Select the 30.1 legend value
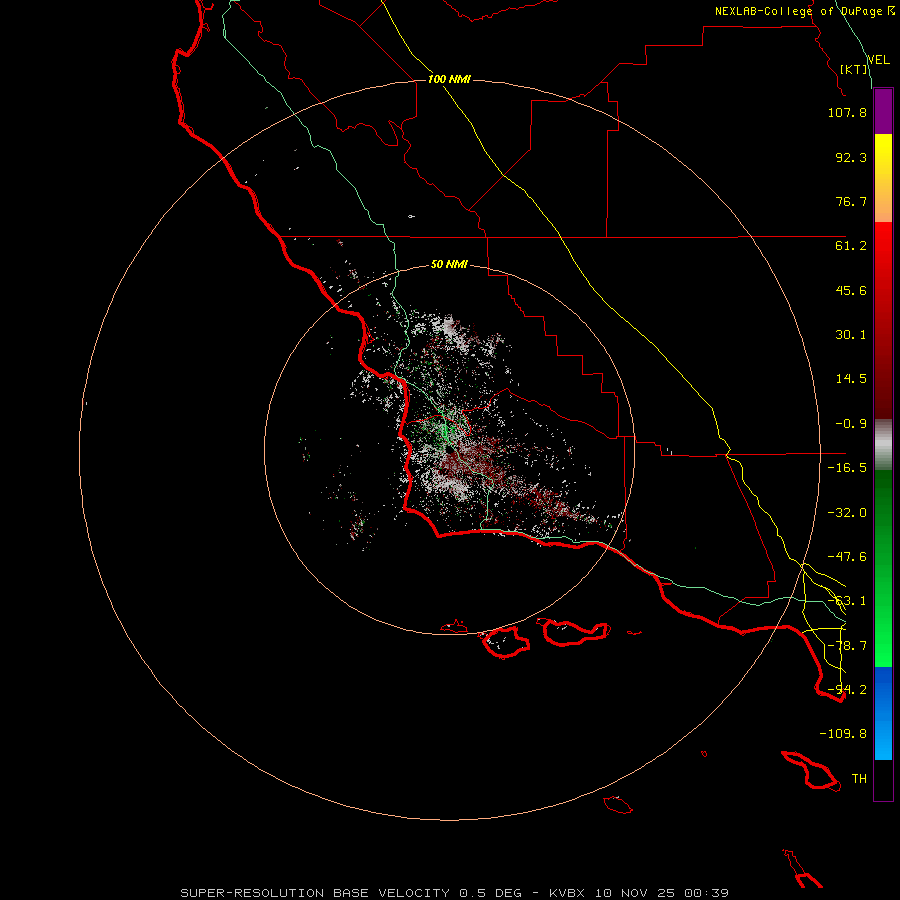 point(851,335)
